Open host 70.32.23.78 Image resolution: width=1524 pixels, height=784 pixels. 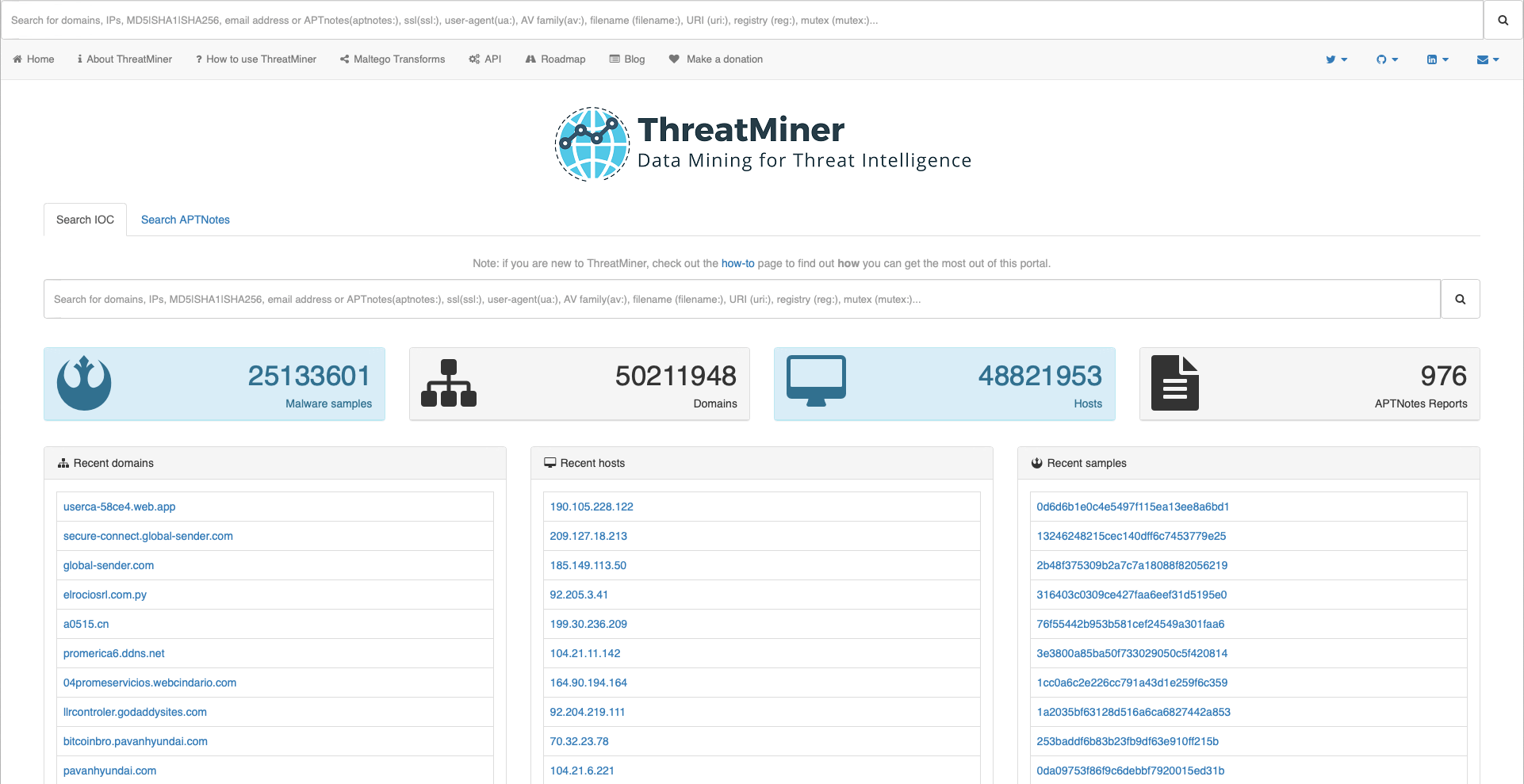tap(580, 741)
